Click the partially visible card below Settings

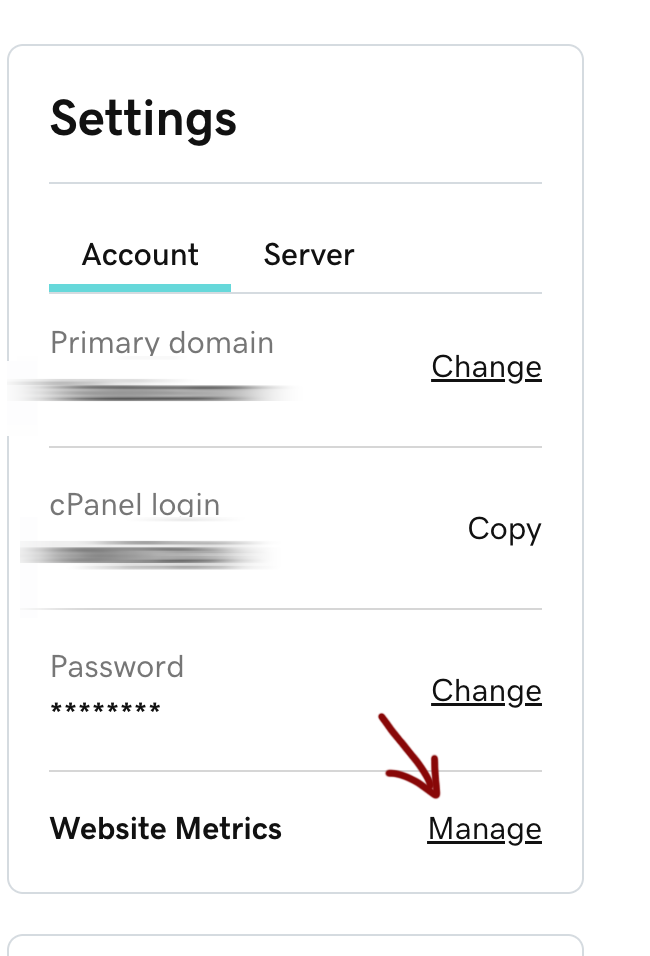coord(295,945)
